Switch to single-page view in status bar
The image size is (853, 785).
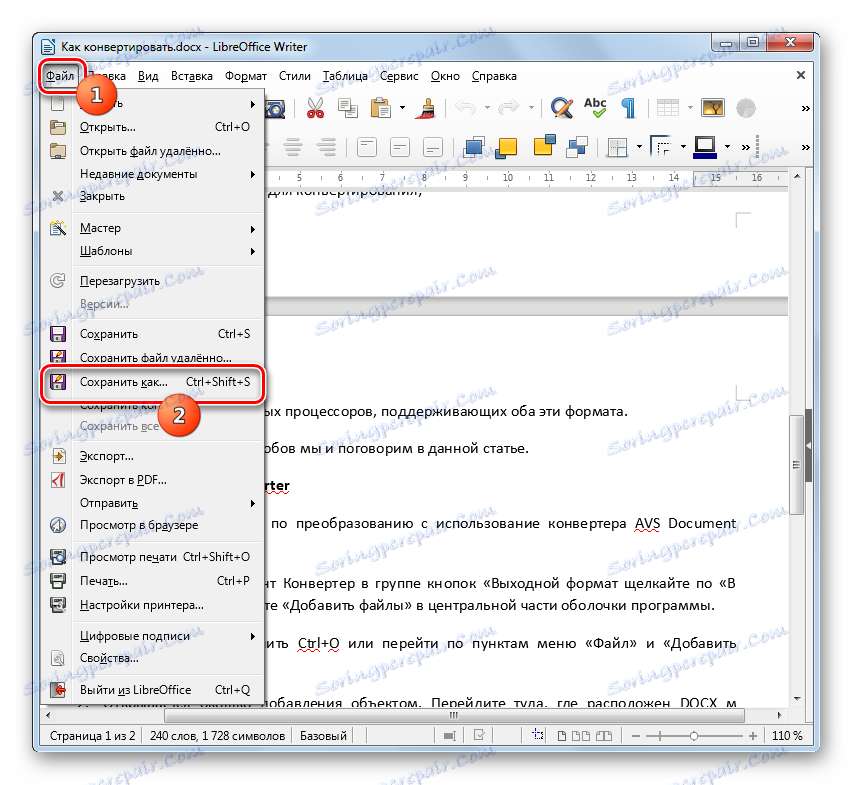point(562,735)
